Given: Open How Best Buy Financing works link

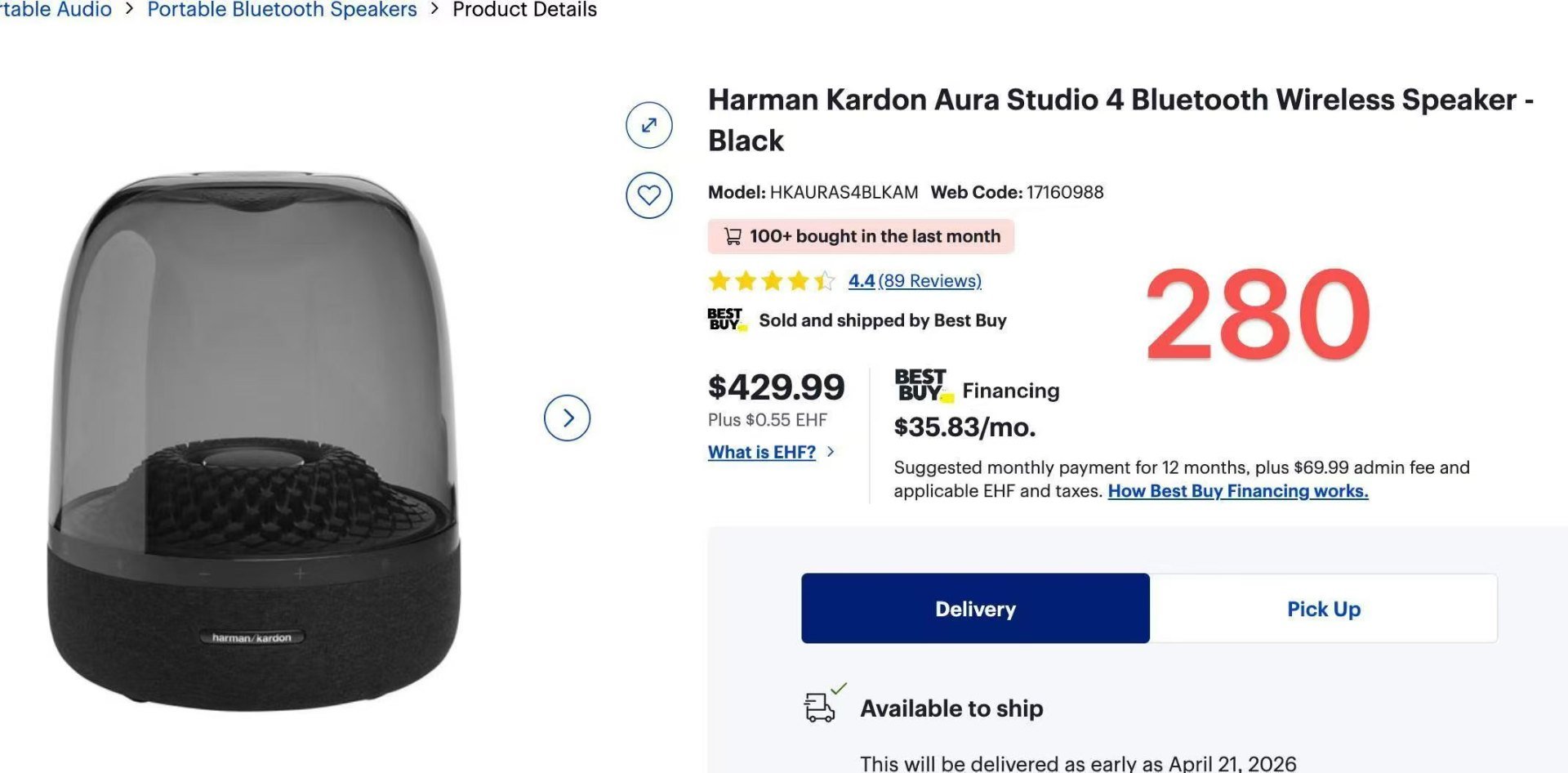Looking at the screenshot, I should pos(1237,491).
